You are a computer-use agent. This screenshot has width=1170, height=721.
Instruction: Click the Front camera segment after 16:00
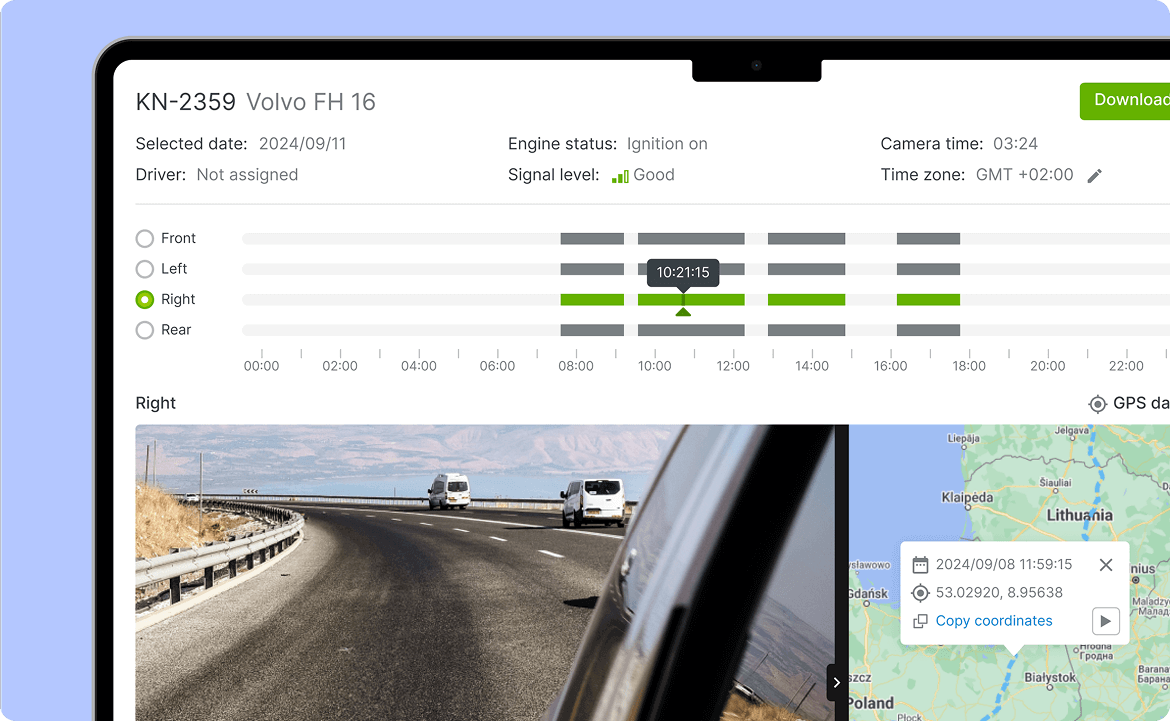tap(928, 239)
